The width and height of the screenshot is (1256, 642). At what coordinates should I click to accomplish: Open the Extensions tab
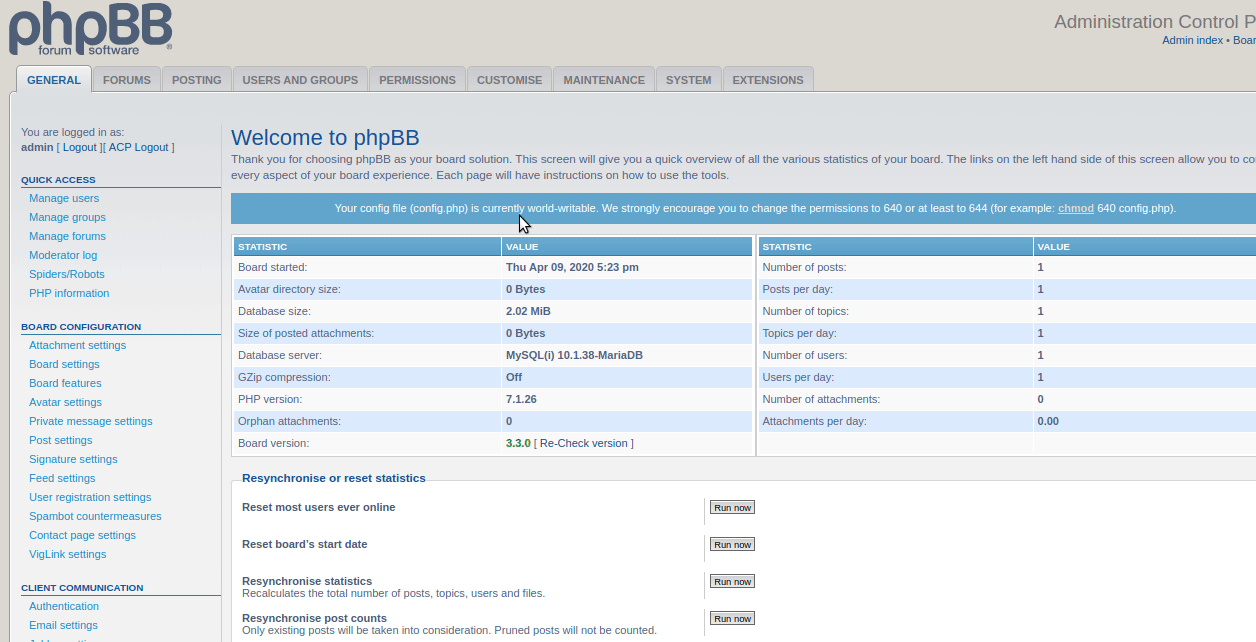(x=768, y=80)
